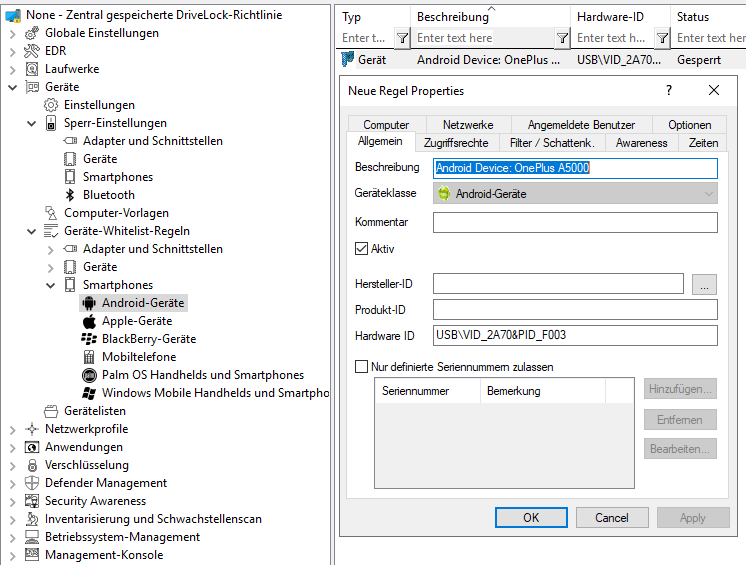The height and width of the screenshot is (565, 746).
Task: Expand the Netzwerkprofile node
Action: click(13, 430)
